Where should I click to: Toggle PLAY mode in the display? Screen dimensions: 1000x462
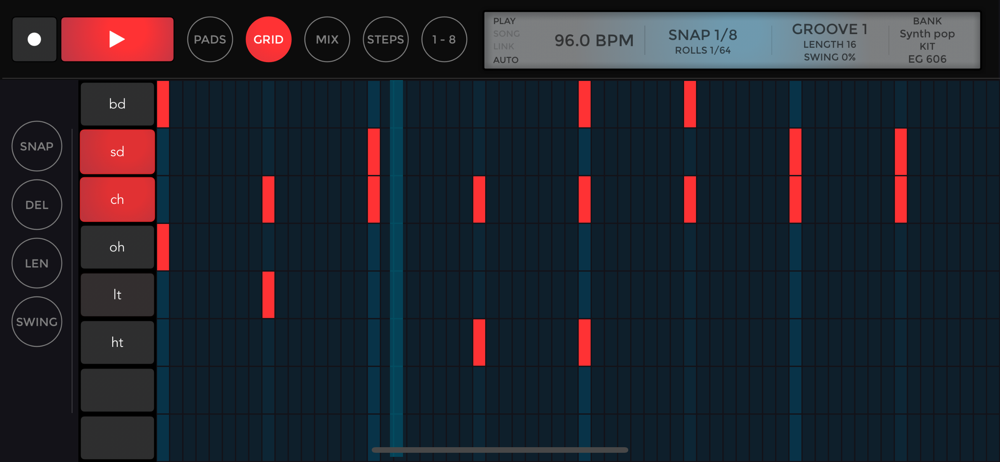point(504,21)
